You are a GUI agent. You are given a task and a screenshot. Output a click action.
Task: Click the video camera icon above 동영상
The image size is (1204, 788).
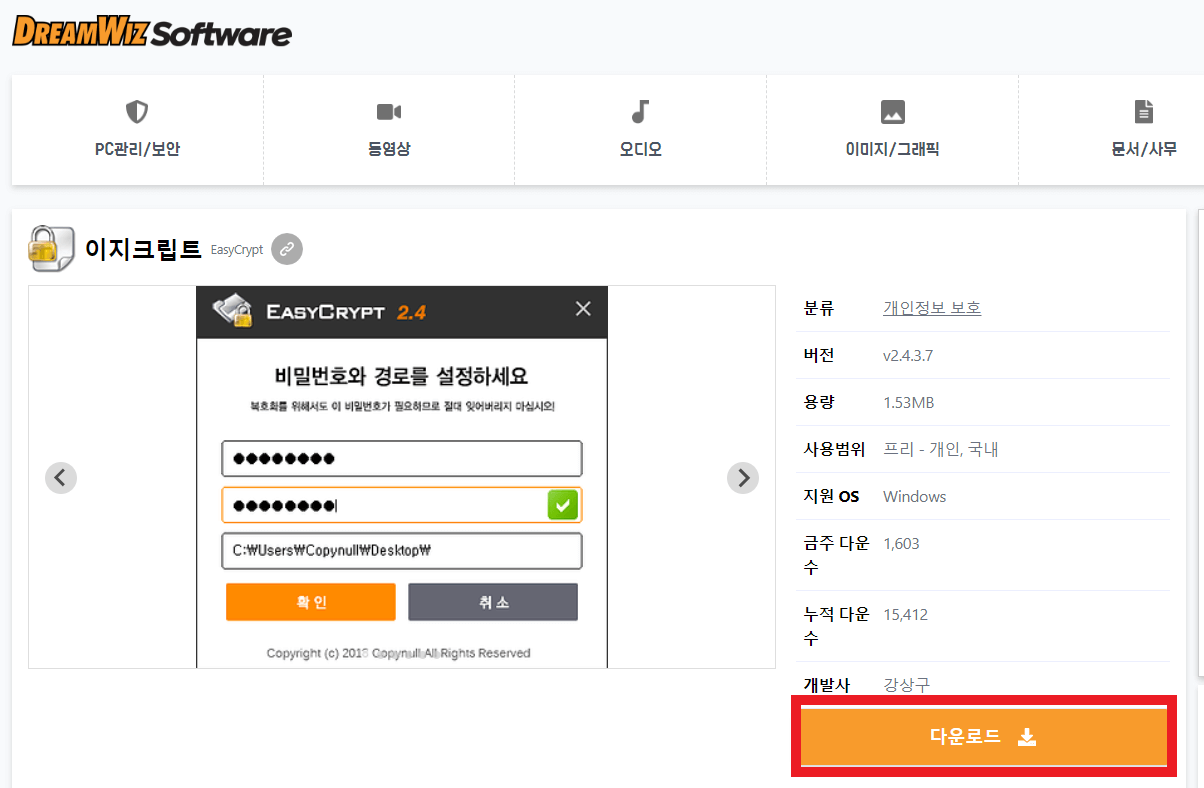coord(388,112)
